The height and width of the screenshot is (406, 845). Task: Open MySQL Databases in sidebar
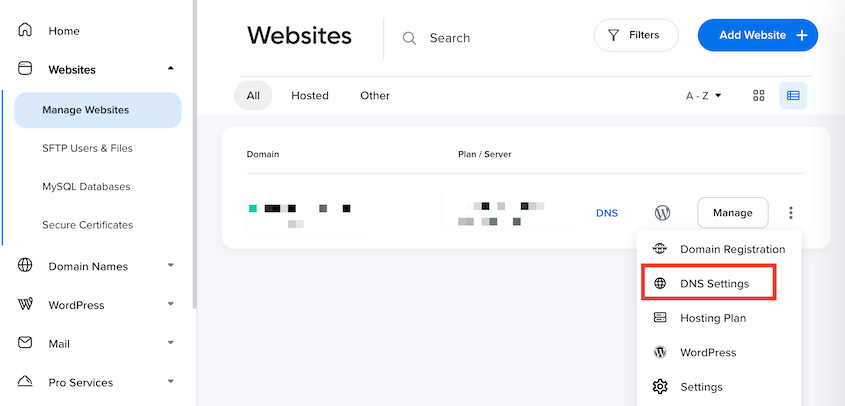click(86, 187)
